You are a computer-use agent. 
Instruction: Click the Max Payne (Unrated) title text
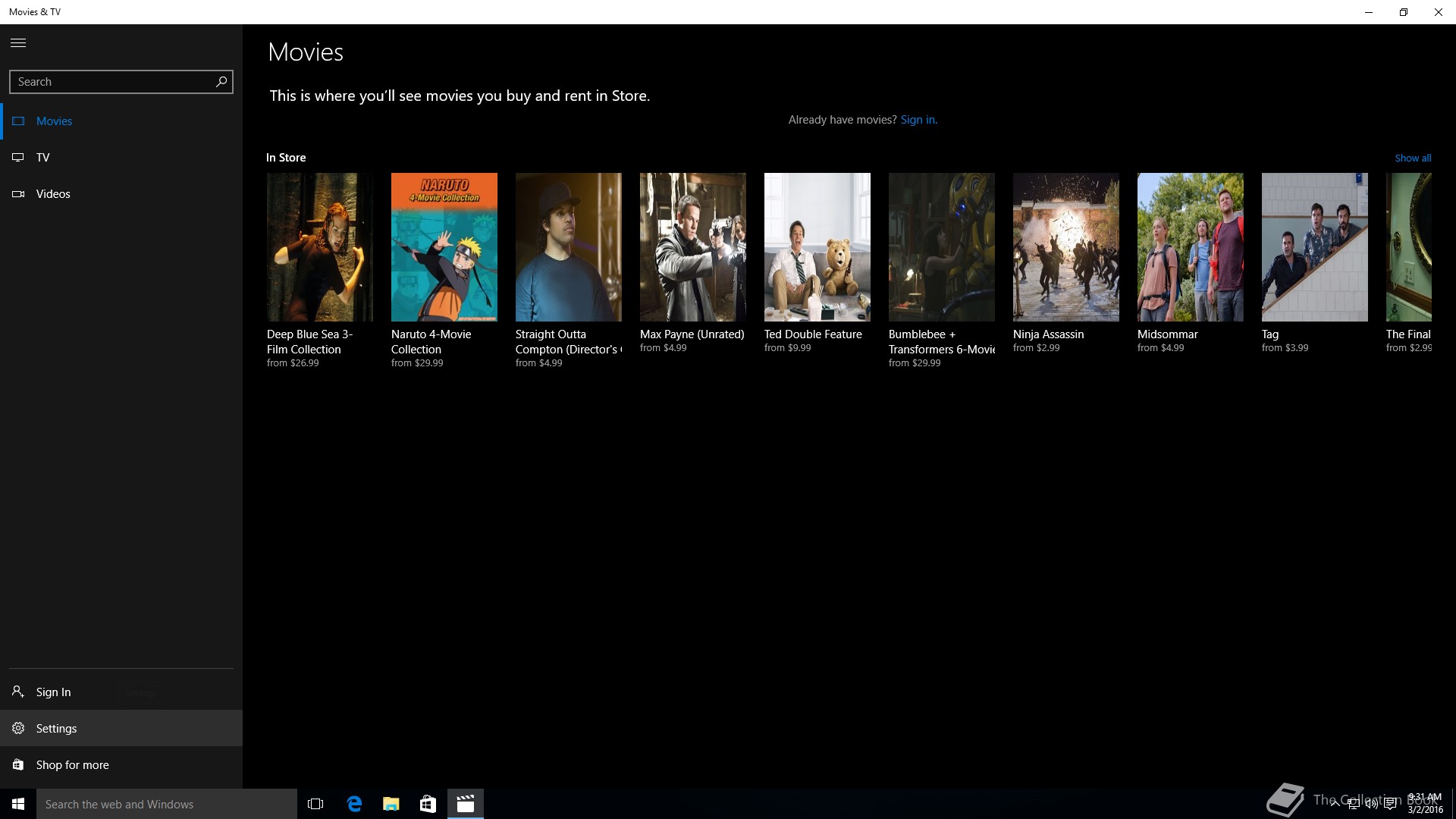tap(692, 334)
